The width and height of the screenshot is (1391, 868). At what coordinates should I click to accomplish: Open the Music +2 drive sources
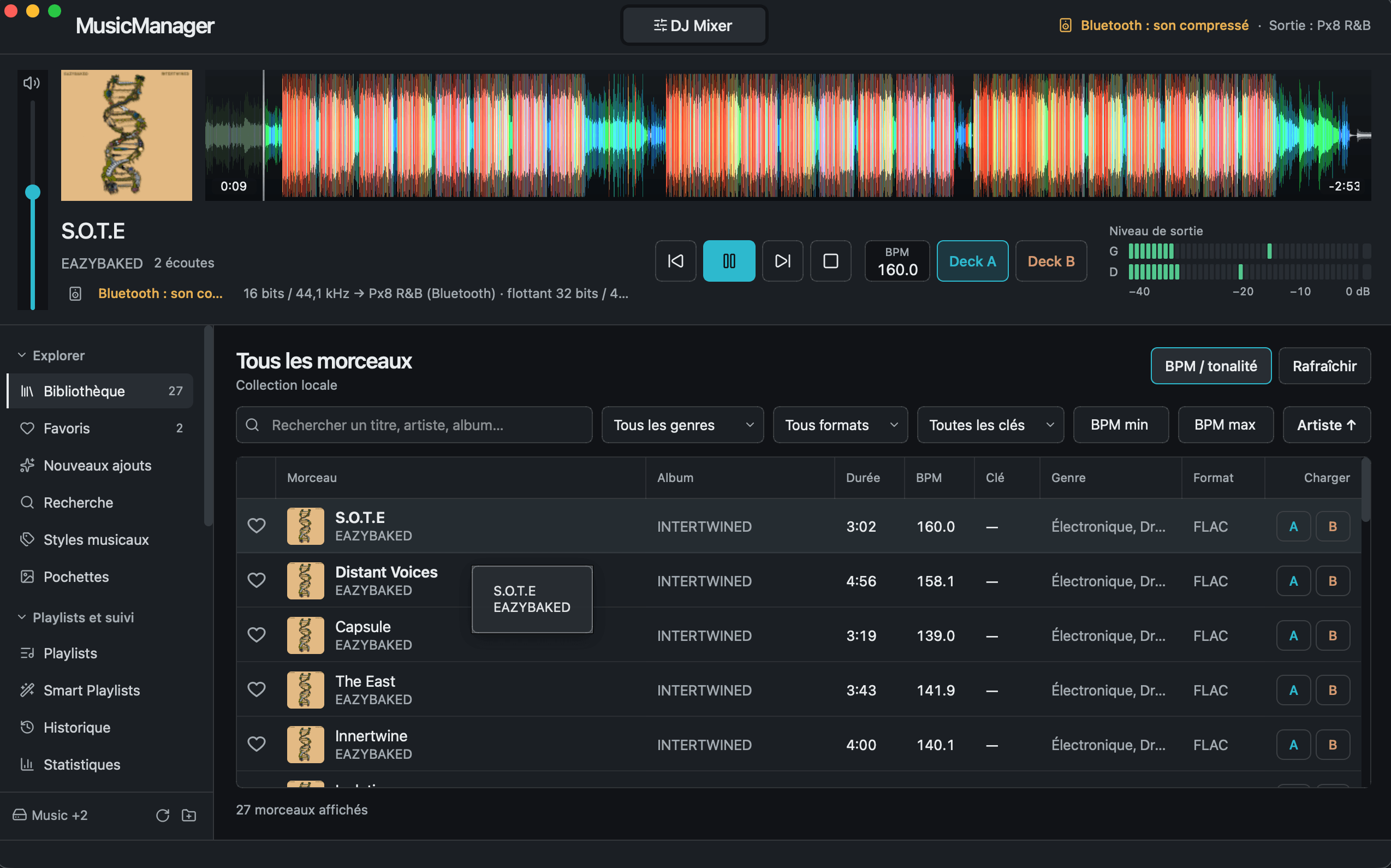click(x=51, y=815)
